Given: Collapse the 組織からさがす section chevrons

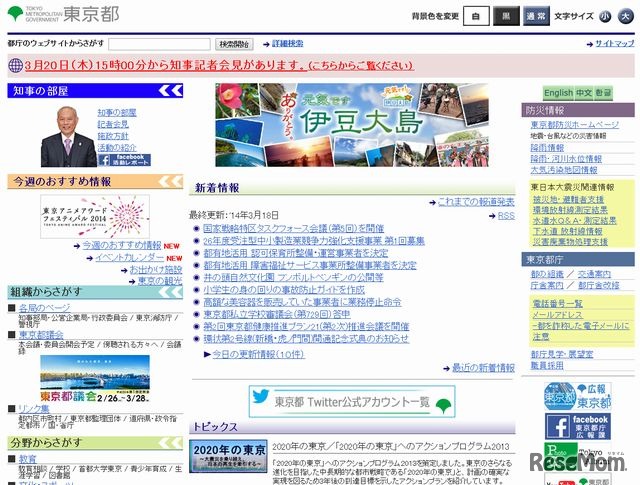Looking at the screenshot, I should 171,292.
